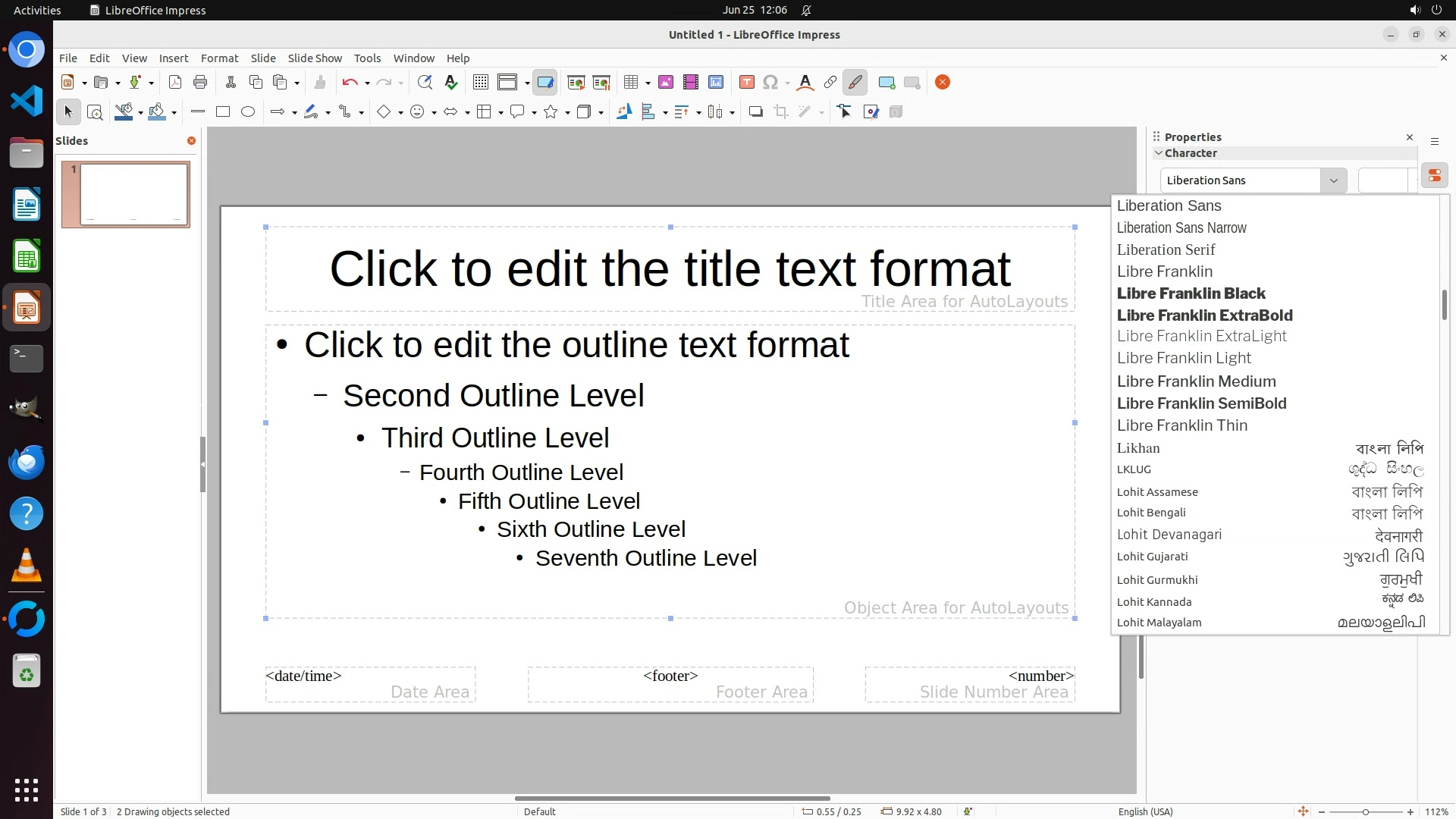The image size is (1456, 819).
Task: Select the Rectangle shape tool
Action: pos(223,112)
